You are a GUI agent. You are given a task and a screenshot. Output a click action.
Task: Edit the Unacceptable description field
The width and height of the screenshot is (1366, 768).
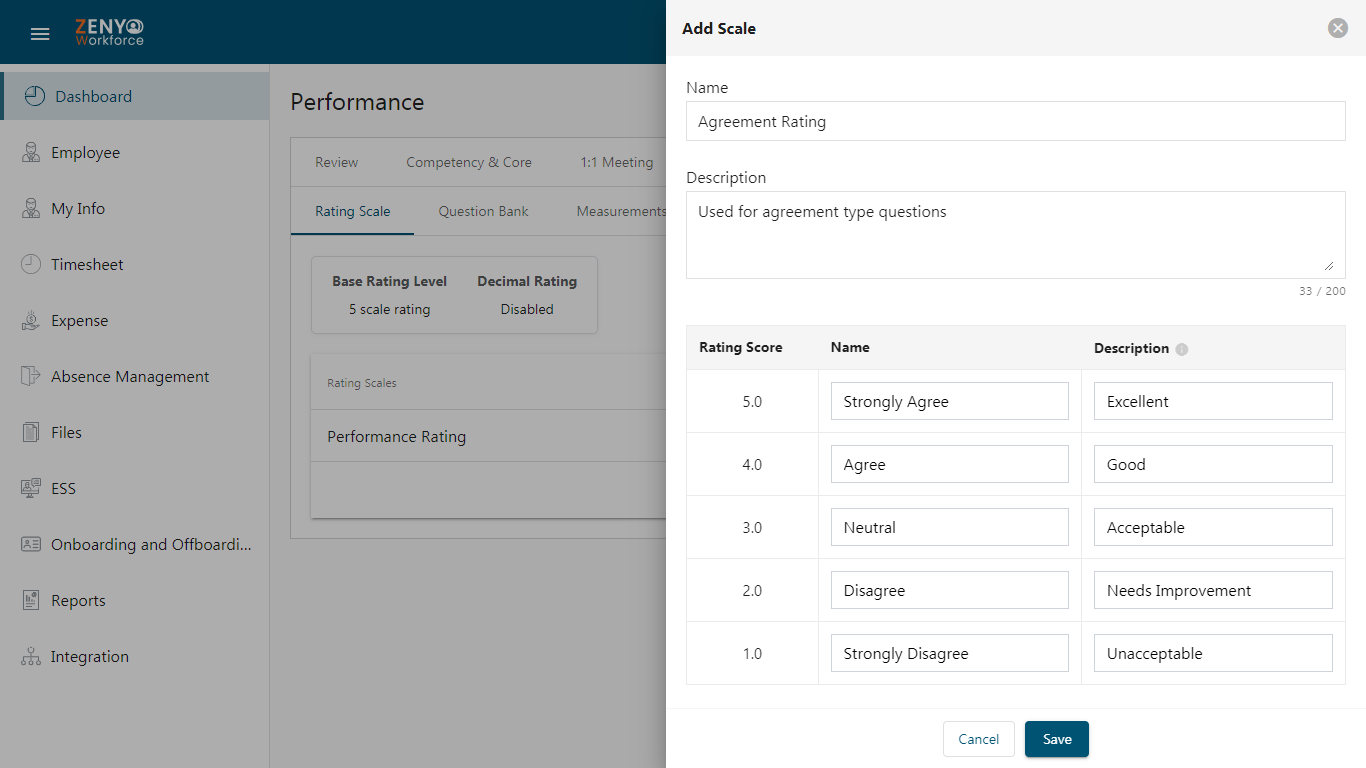tap(1213, 653)
